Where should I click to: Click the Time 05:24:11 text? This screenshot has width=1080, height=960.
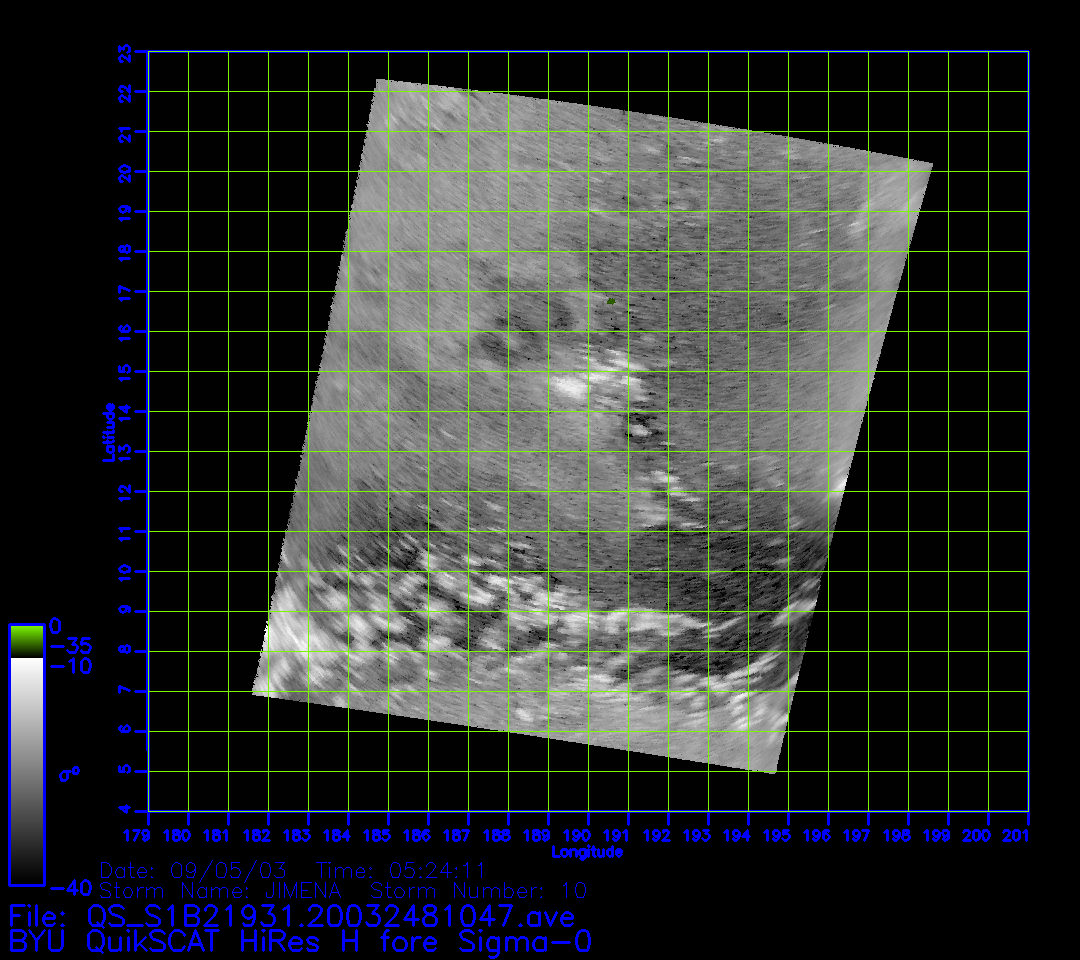point(400,870)
